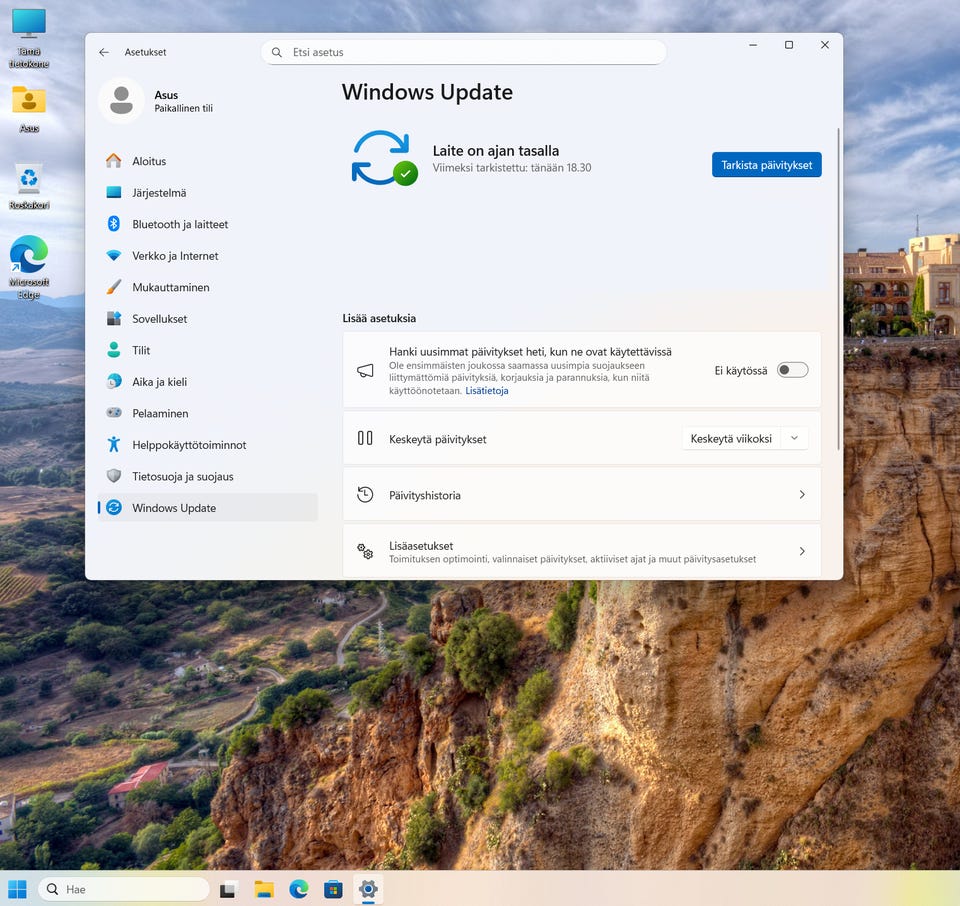Click the Asus user avatar icon
The width and height of the screenshot is (960, 906).
coord(121,100)
